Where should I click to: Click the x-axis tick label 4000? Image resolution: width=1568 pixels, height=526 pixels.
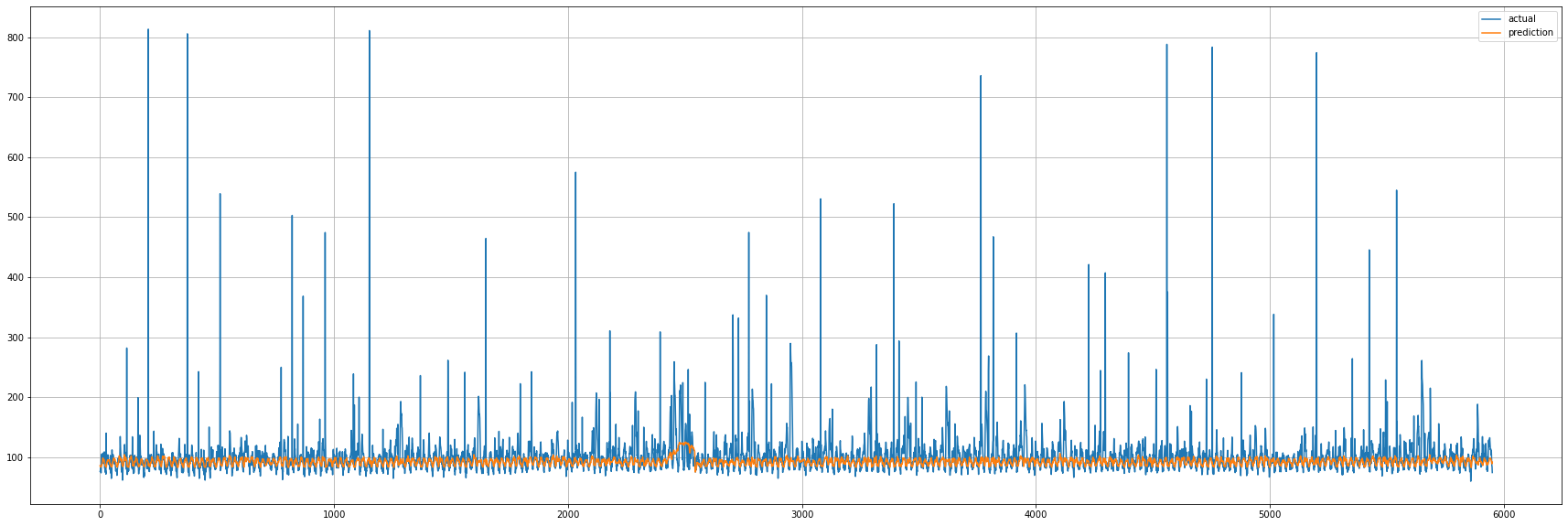pyautogui.click(x=1036, y=515)
